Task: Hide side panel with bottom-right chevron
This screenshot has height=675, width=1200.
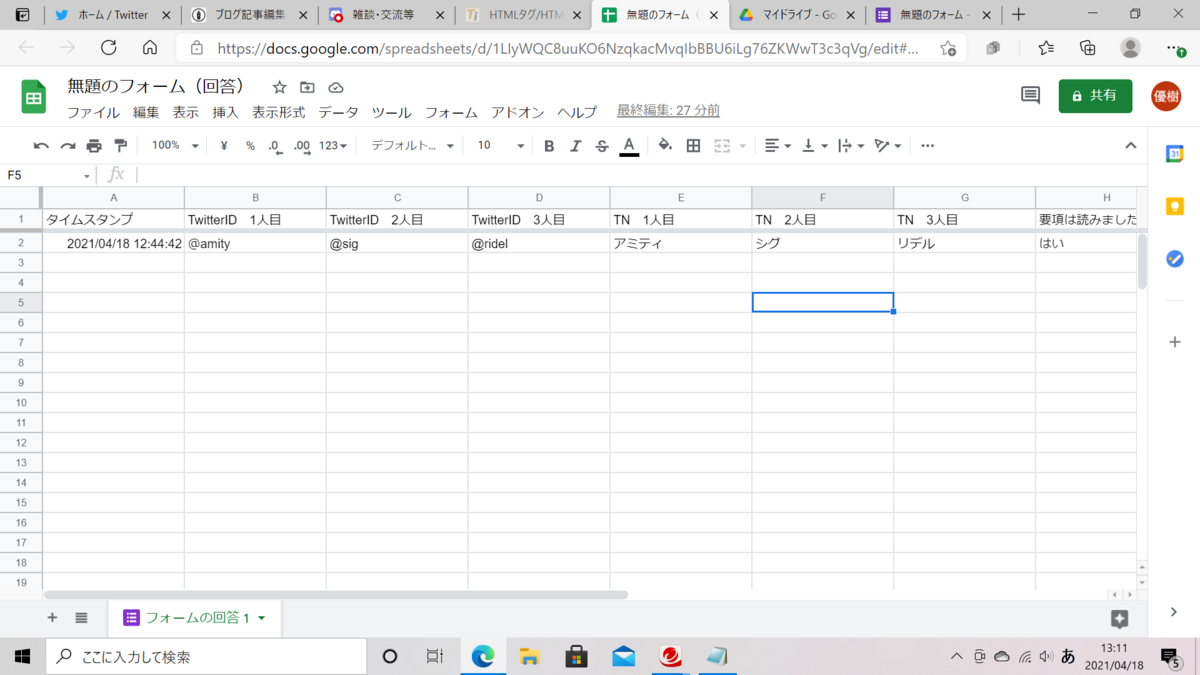Action: pos(1174,612)
